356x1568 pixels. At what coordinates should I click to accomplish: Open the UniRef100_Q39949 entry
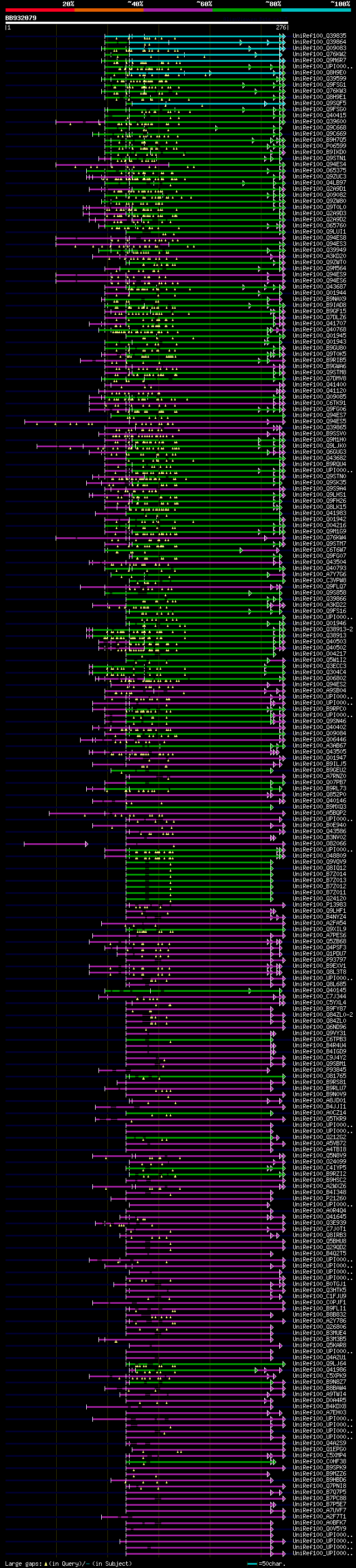tap(319, 250)
